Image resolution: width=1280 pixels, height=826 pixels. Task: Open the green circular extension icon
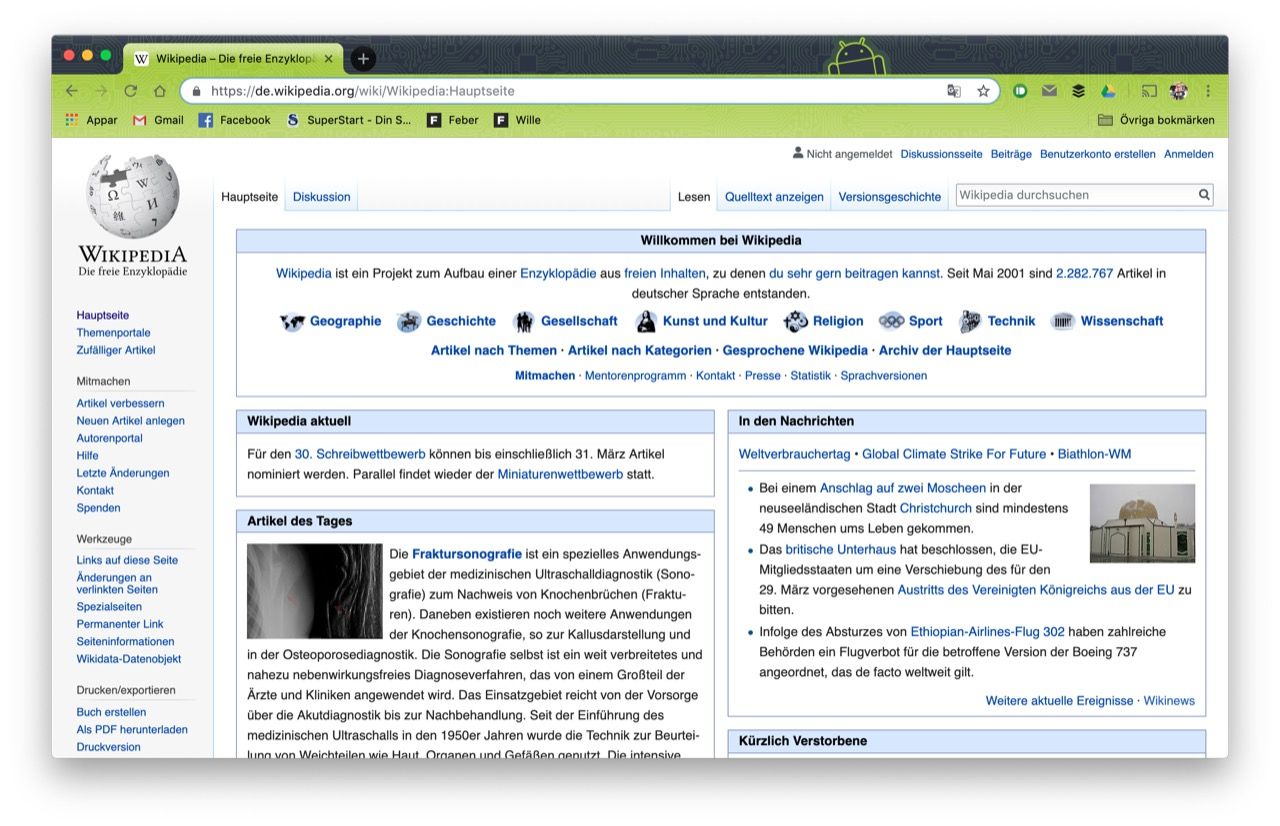click(1020, 91)
